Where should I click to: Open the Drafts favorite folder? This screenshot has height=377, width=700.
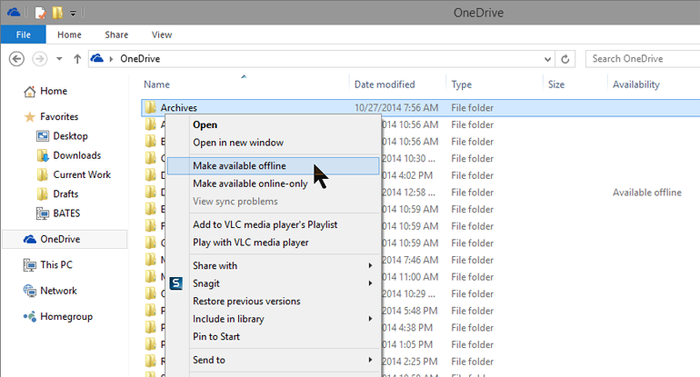click(65, 194)
